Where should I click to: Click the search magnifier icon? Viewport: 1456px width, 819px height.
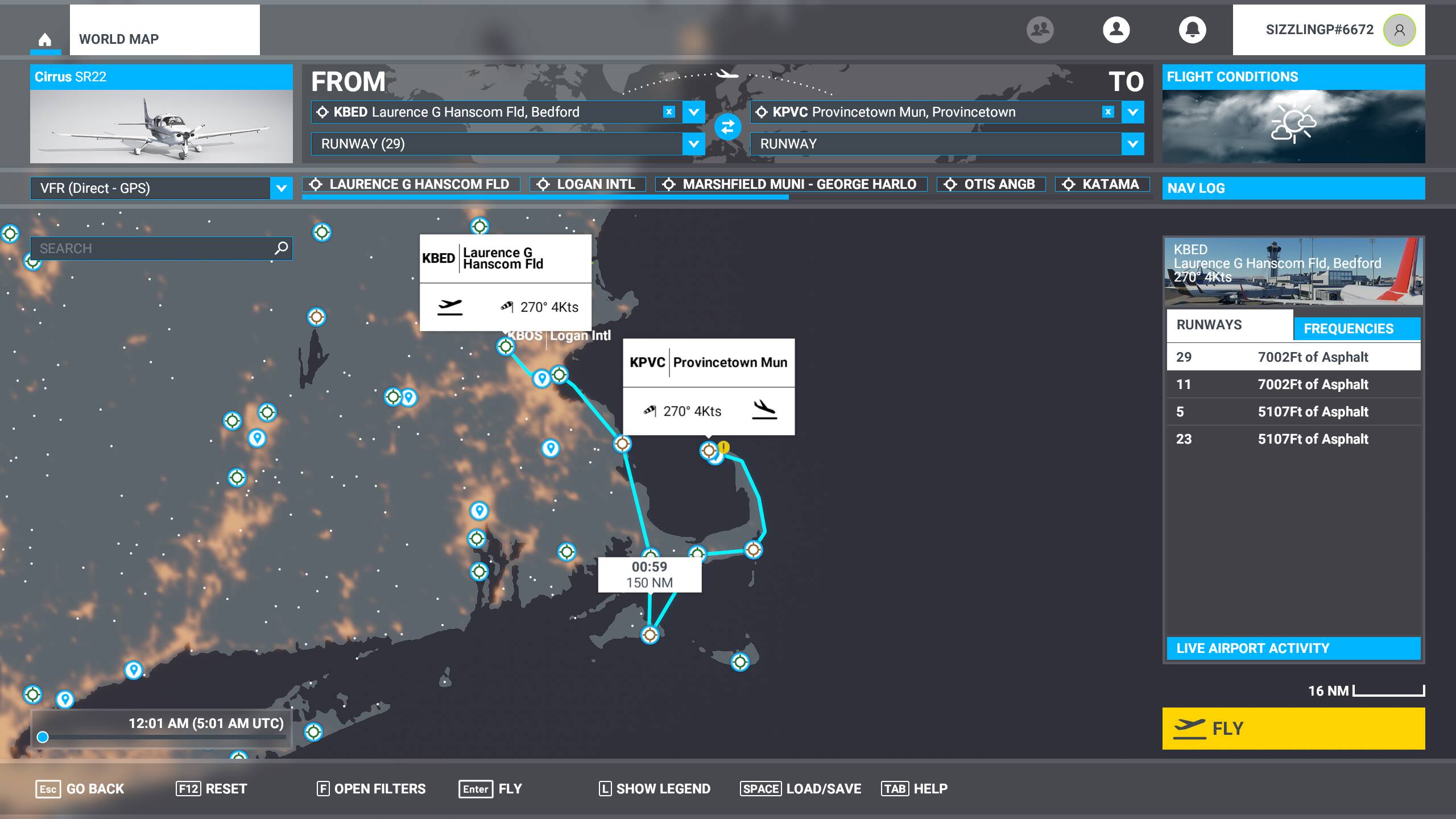click(281, 248)
